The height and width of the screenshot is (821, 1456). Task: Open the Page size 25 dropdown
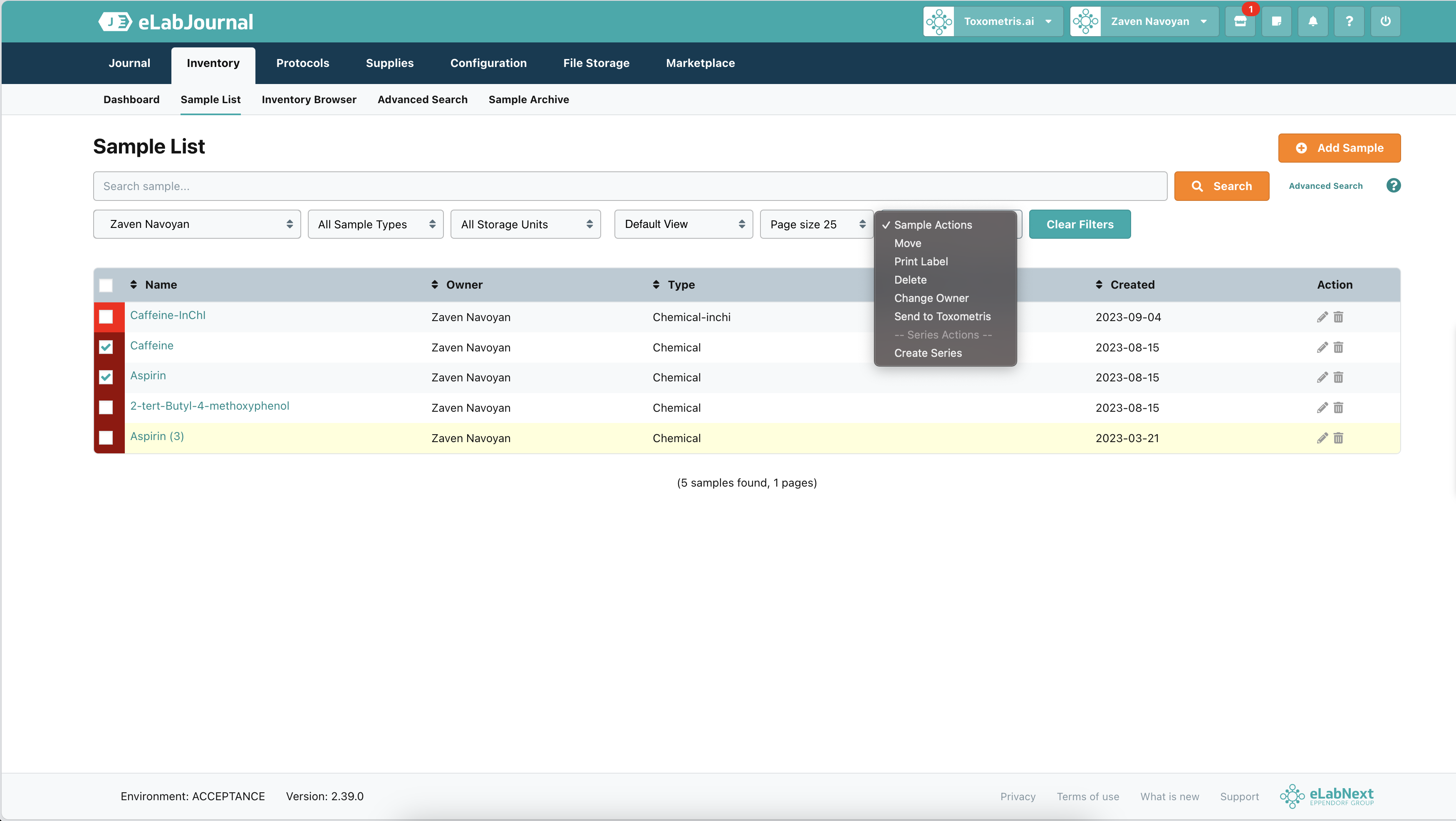pyautogui.click(x=817, y=224)
